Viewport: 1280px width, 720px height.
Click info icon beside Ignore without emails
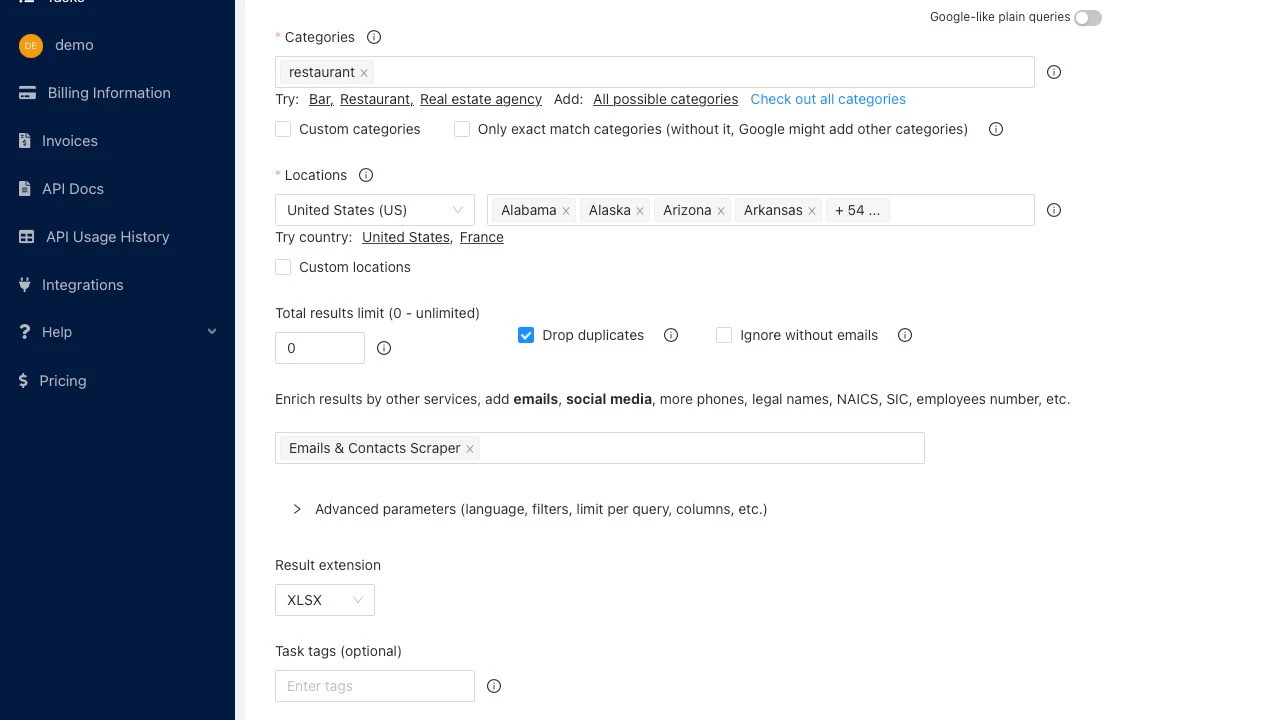click(905, 335)
